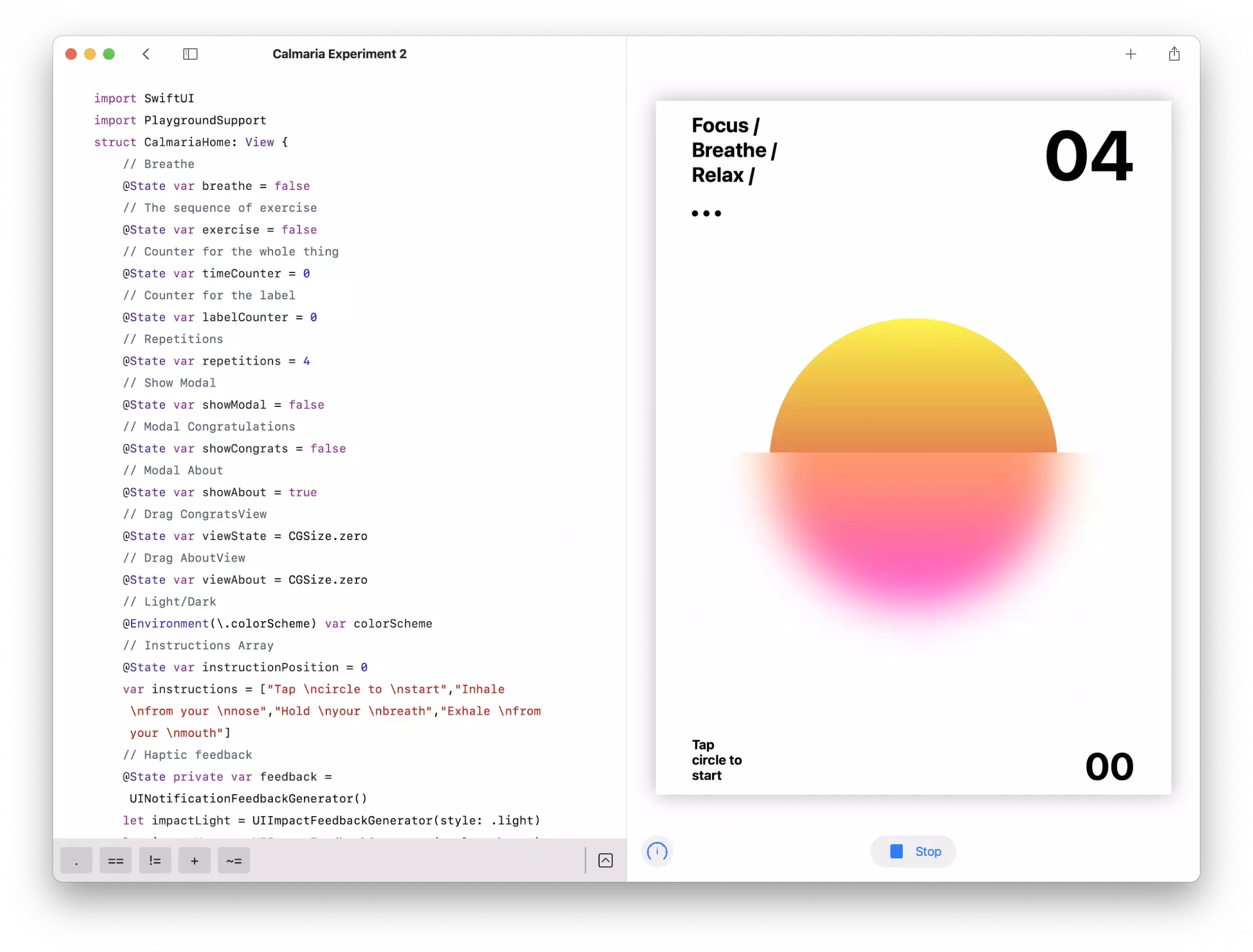
Task: Toggle the sidebar panel icon
Action: point(190,54)
